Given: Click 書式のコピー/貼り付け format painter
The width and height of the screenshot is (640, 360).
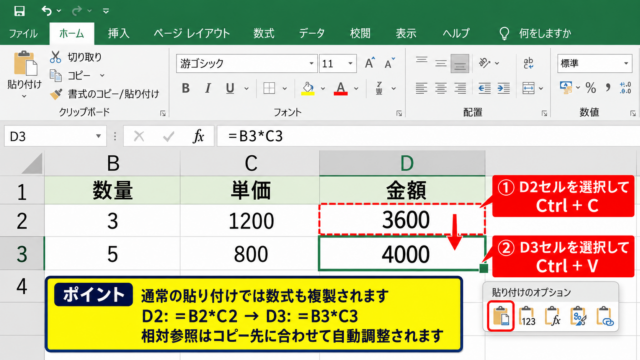Looking at the screenshot, I should (x=104, y=94).
